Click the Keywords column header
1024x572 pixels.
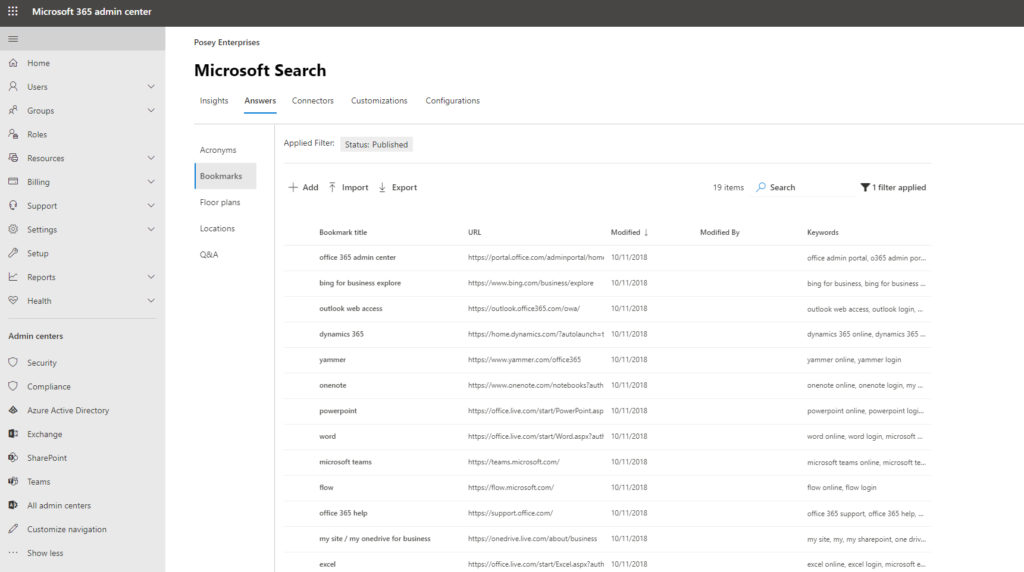822,232
